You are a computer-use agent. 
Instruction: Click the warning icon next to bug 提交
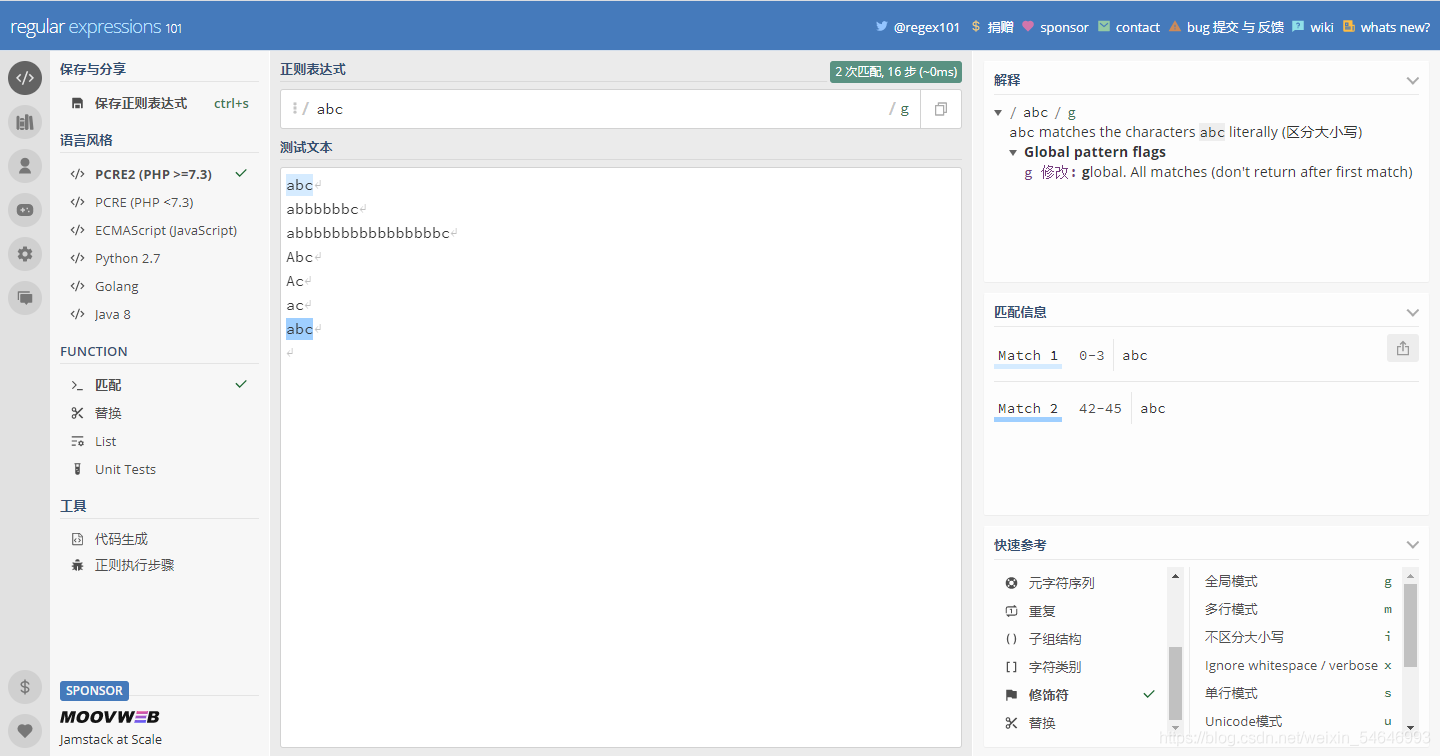point(1175,27)
